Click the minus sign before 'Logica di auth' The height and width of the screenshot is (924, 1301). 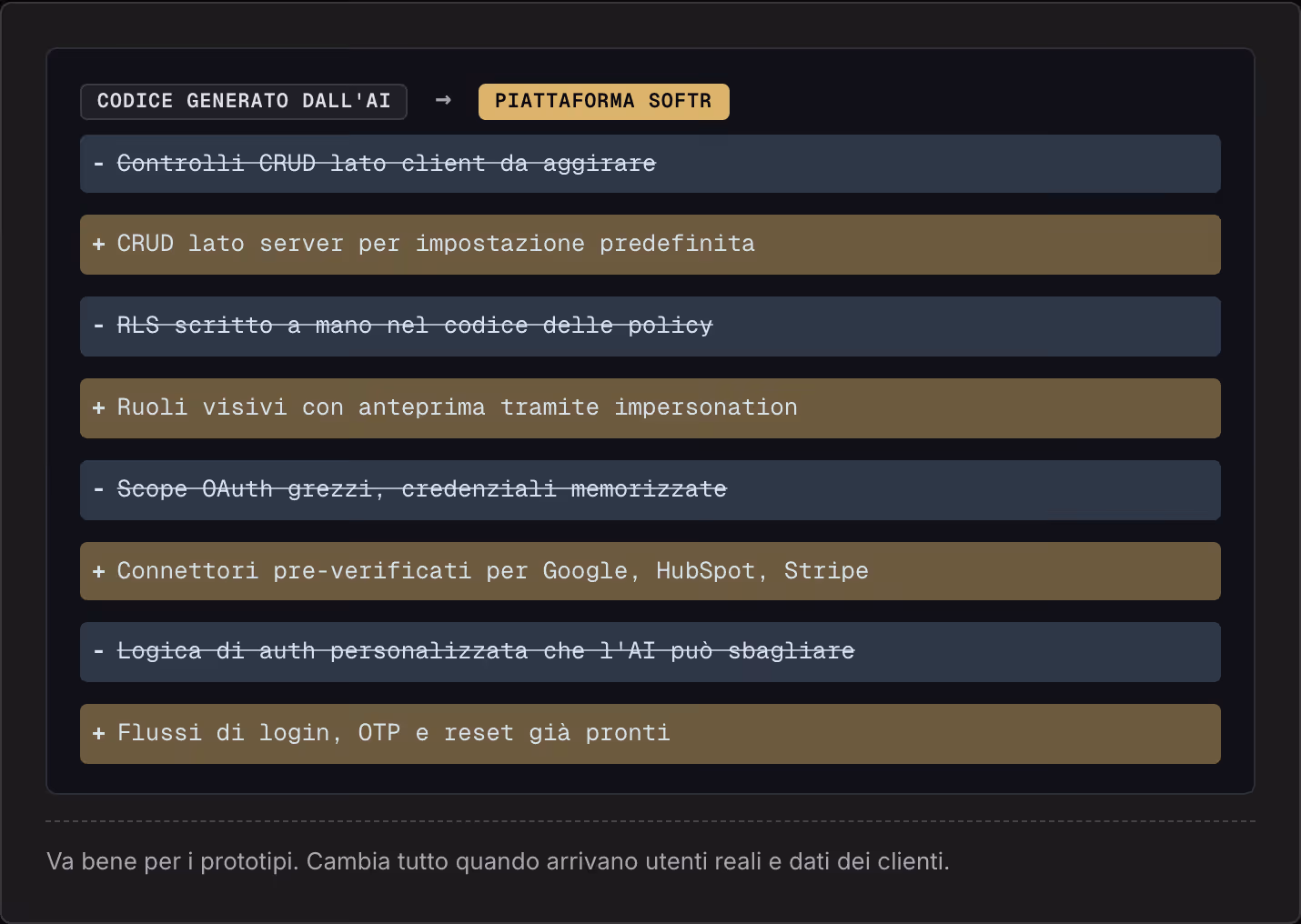98,651
